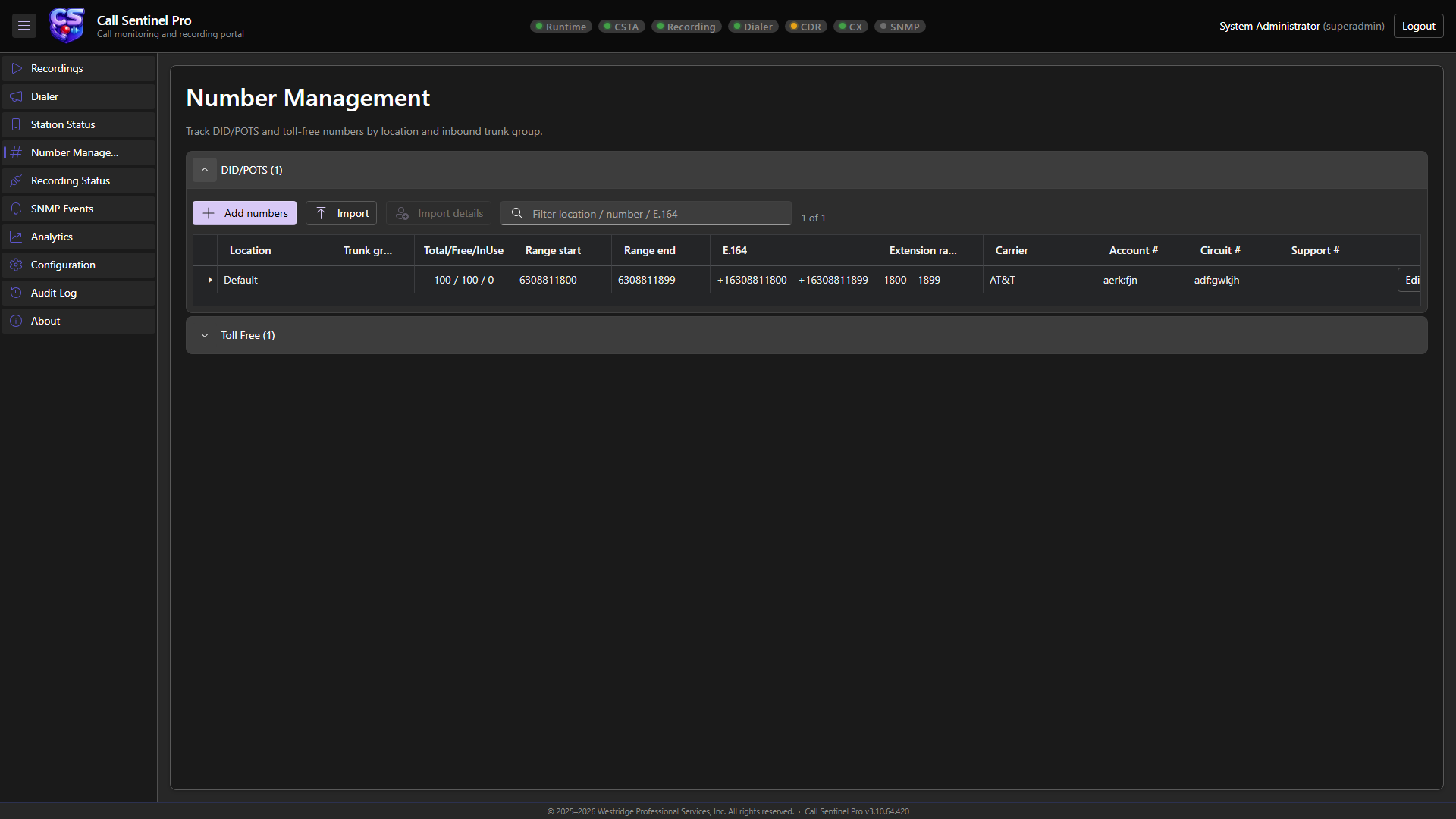Click the Range start column header

tap(562, 250)
